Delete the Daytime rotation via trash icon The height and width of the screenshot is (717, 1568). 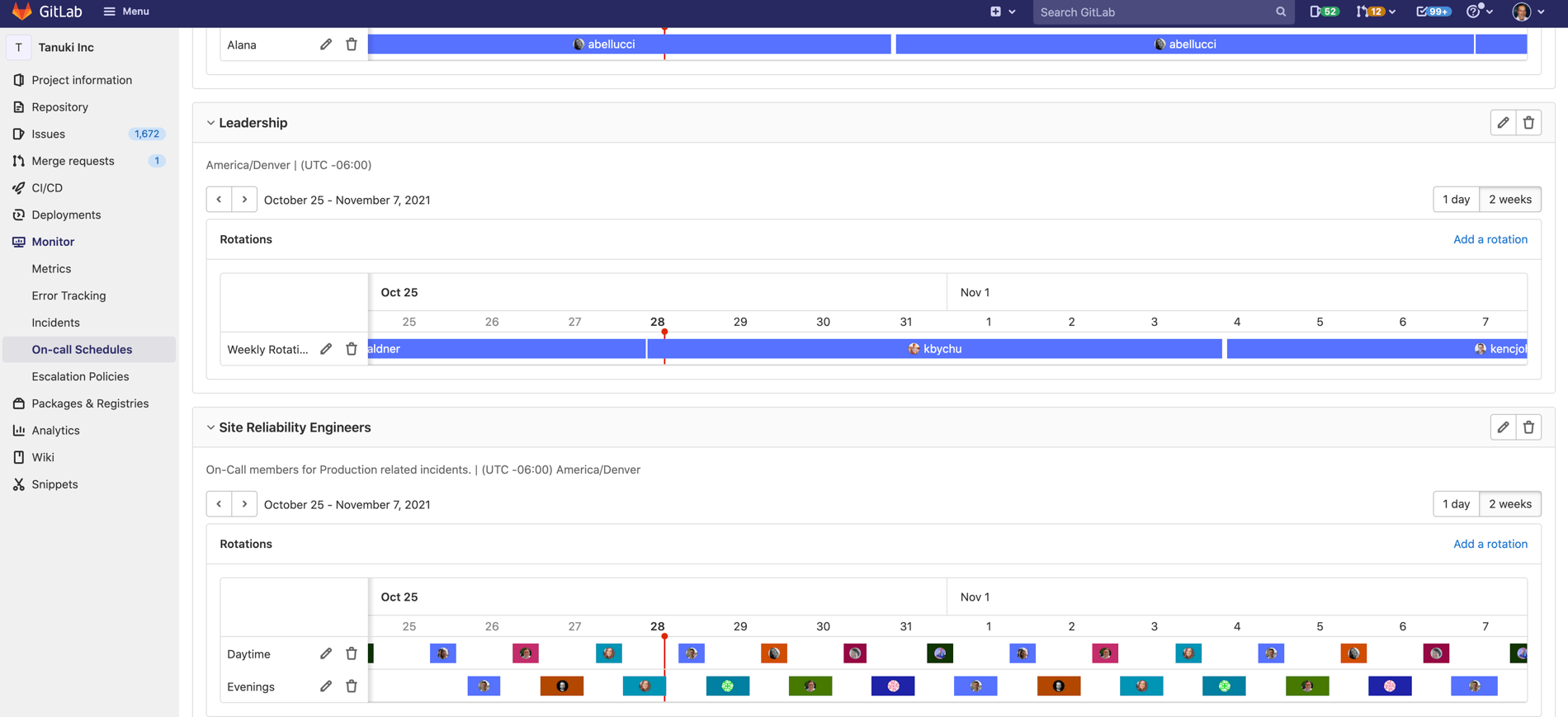[x=352, y=653]
